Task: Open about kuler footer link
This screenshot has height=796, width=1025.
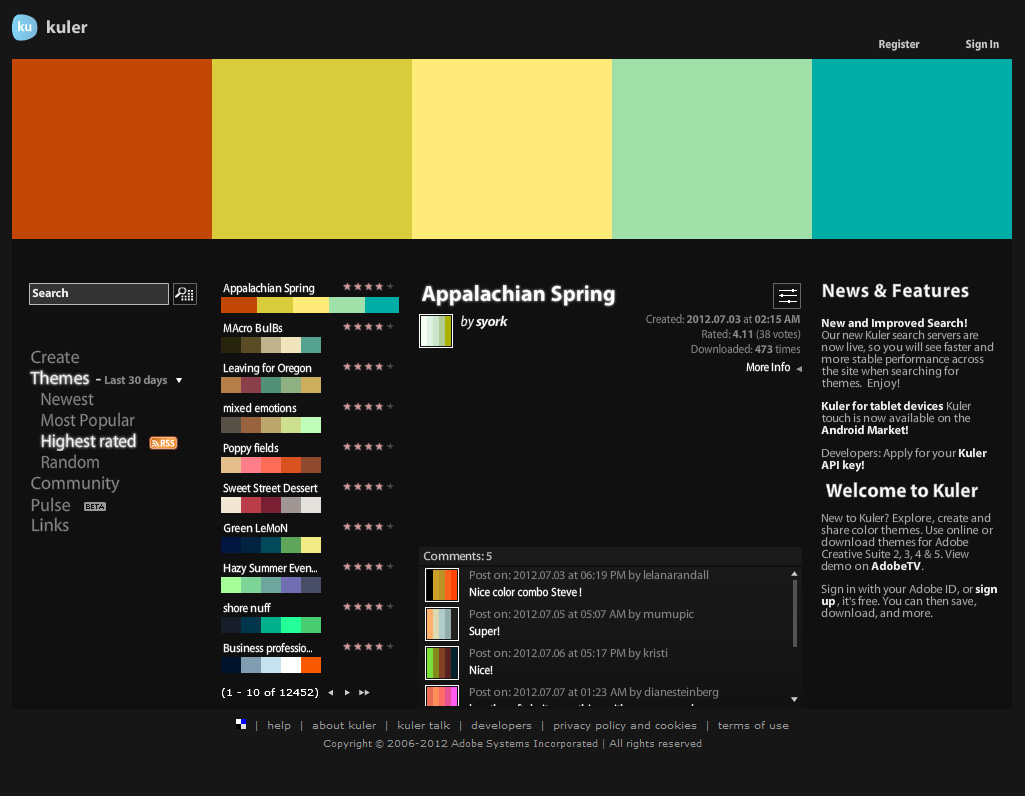Action: (x=344, y=725)
